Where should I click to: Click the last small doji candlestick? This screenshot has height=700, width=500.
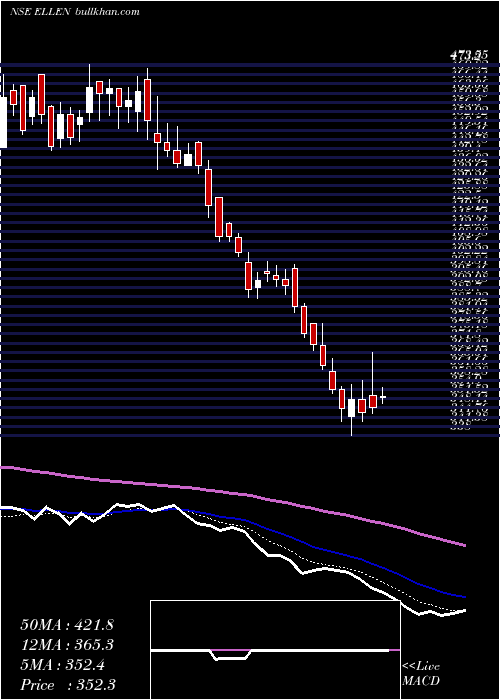pos(383,396)
